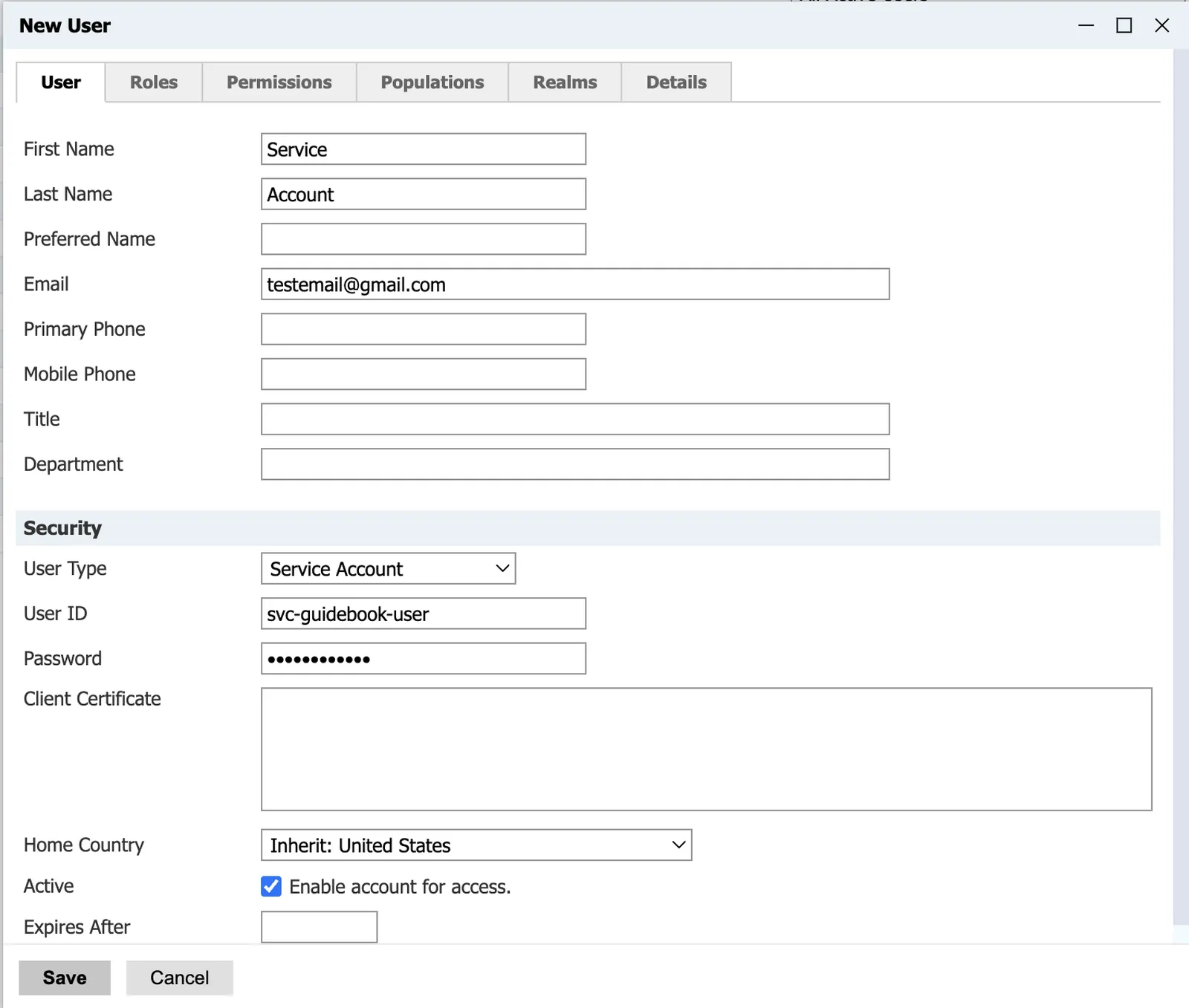The image size is (1189, 1008).
Task: Select the User tab
Action: 61,82
